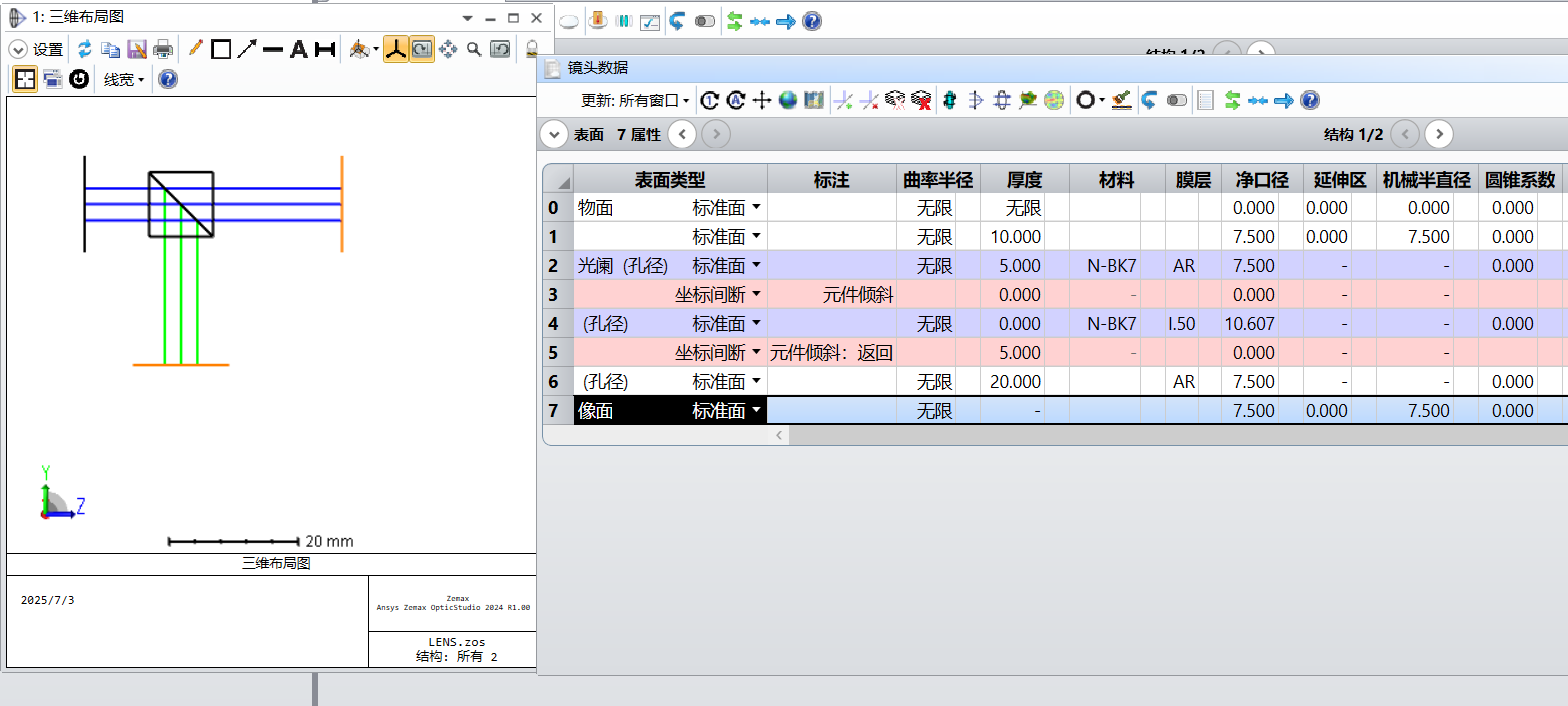The width and height of the screenshot is (1568, 706).
Task: Open surface type dropdown for row 0 物面
Action: (x=756, y=208)
